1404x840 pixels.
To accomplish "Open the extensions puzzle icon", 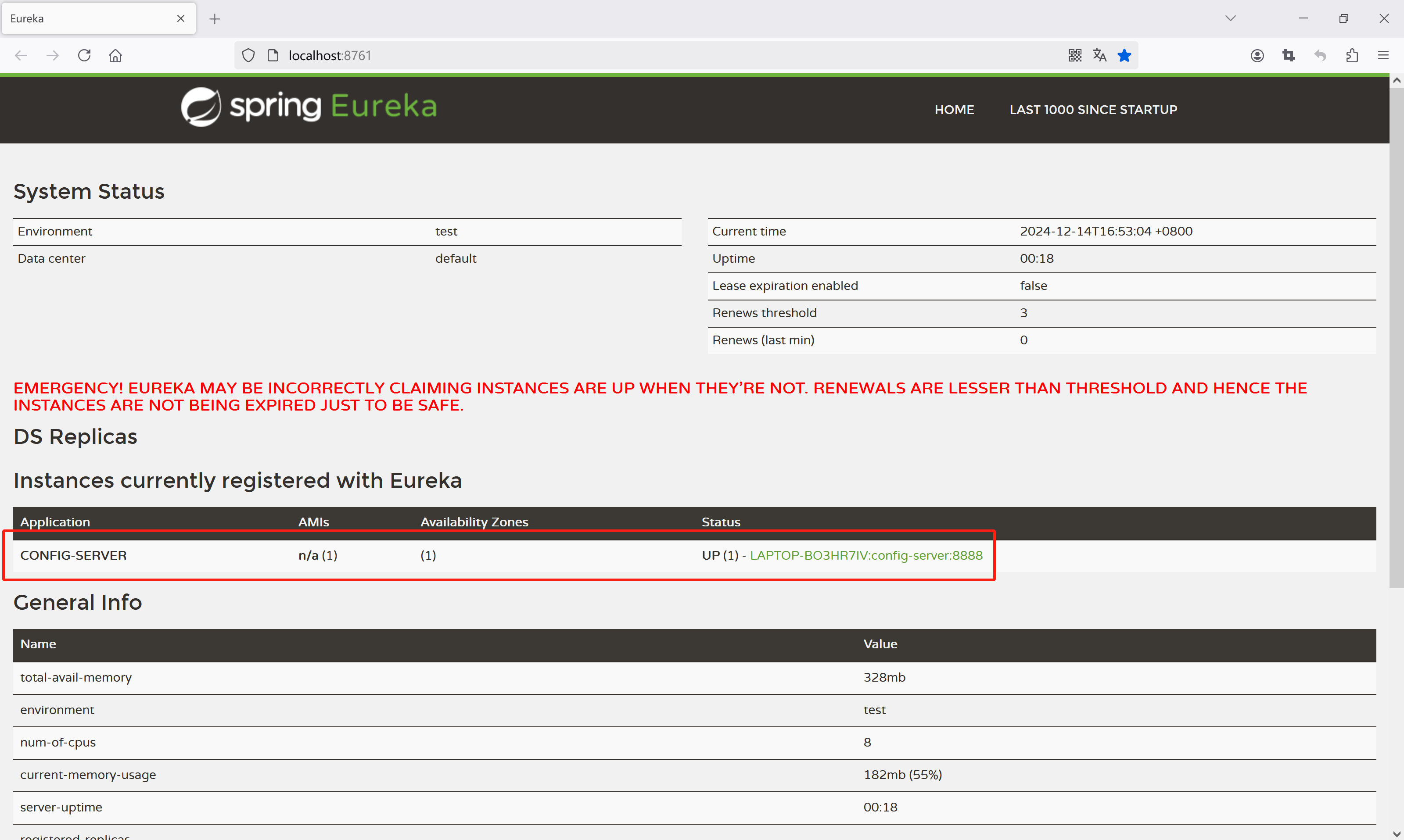I will tap(1352, 55).
